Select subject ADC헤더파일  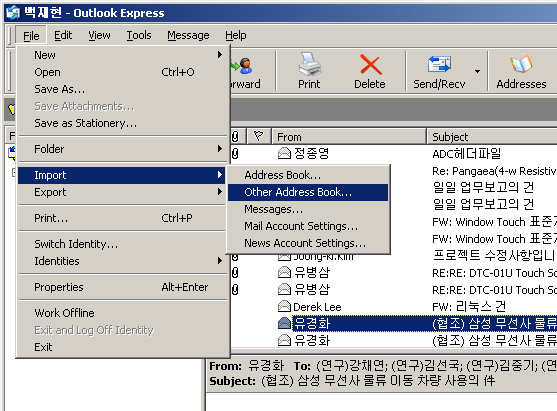(x=466, y=154)
